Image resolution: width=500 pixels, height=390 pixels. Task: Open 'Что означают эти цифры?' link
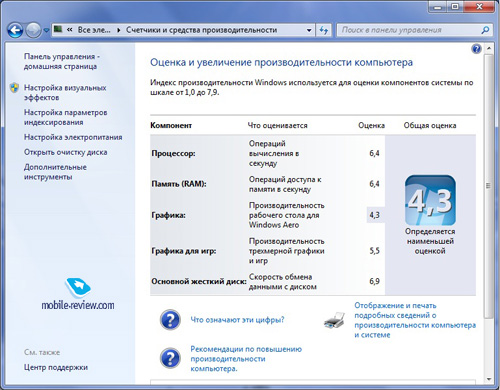237,320
